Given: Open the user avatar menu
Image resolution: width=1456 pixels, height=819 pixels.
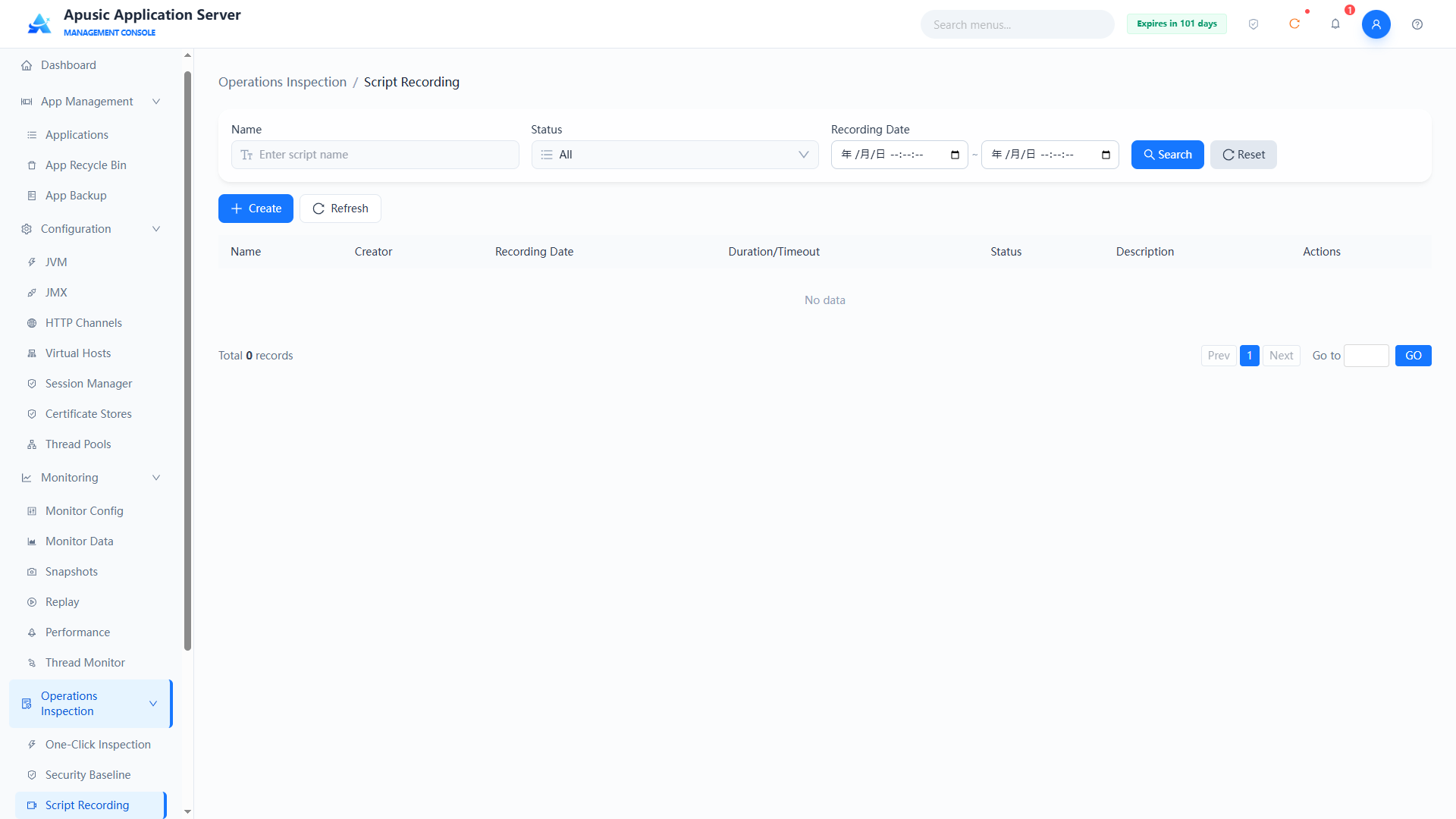Looking at the screenshot, I should coord(1376,24).
